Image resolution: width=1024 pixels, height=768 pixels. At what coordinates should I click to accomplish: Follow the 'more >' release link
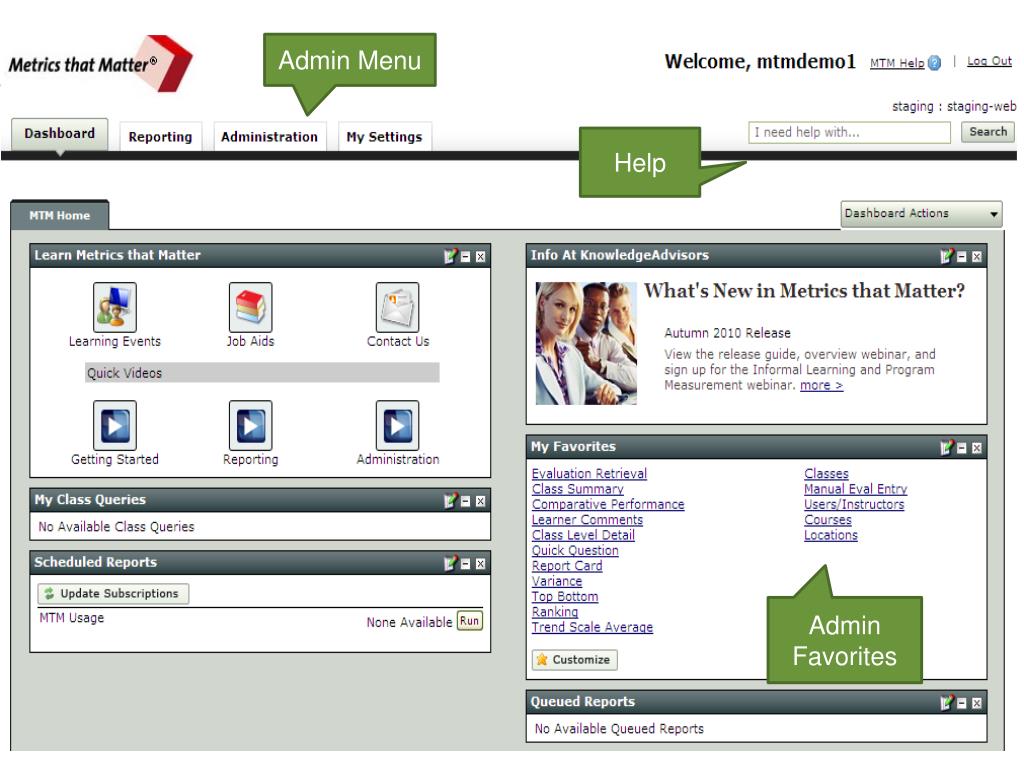click(822, 385)
